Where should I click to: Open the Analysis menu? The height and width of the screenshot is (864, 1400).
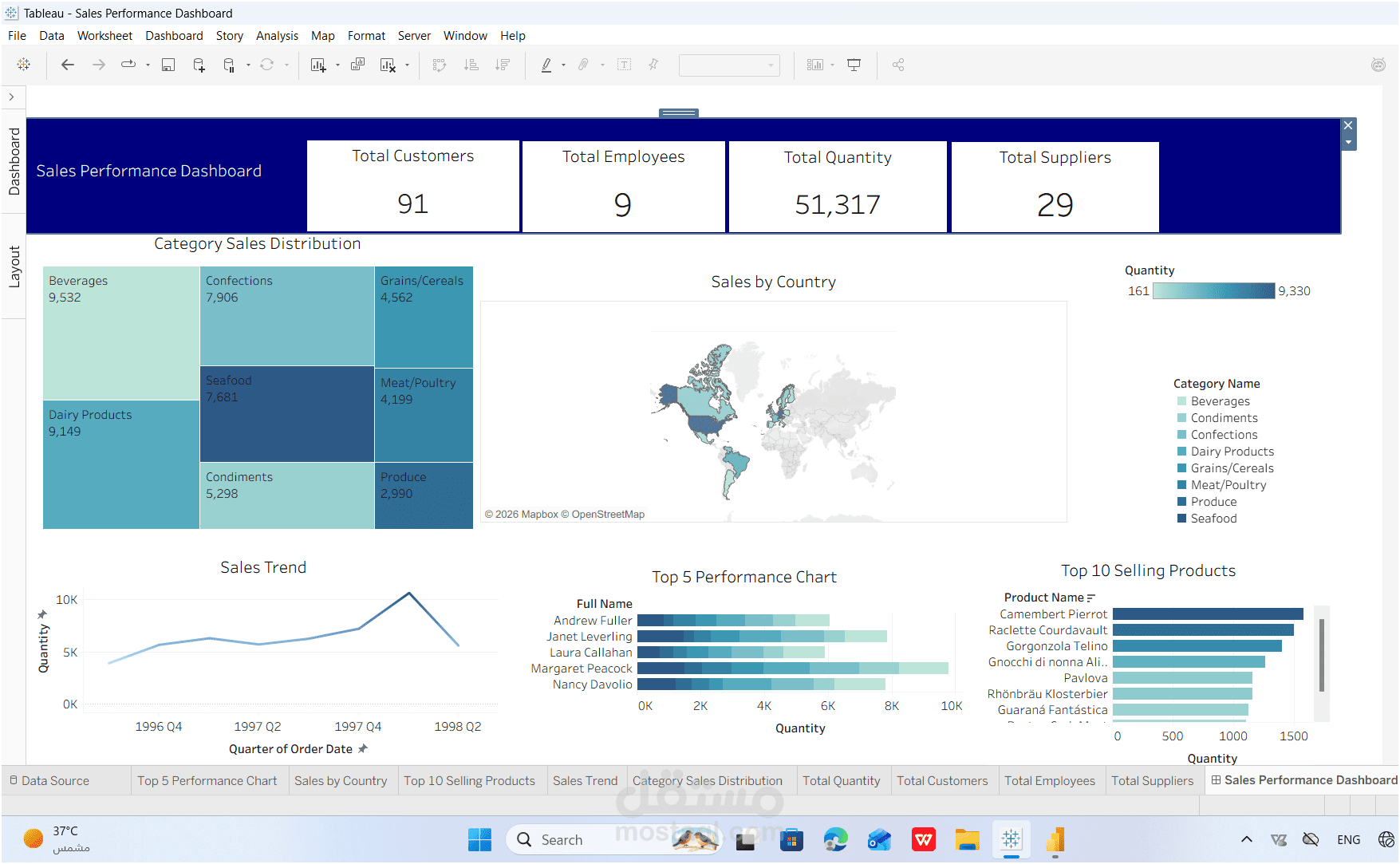click(277, 36)
